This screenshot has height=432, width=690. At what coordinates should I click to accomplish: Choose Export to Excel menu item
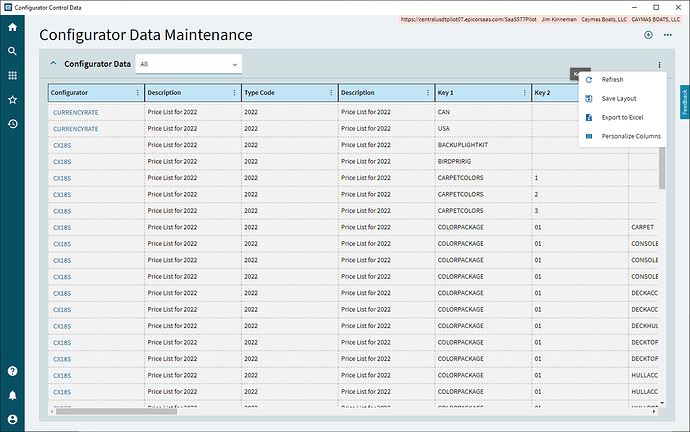622,117
